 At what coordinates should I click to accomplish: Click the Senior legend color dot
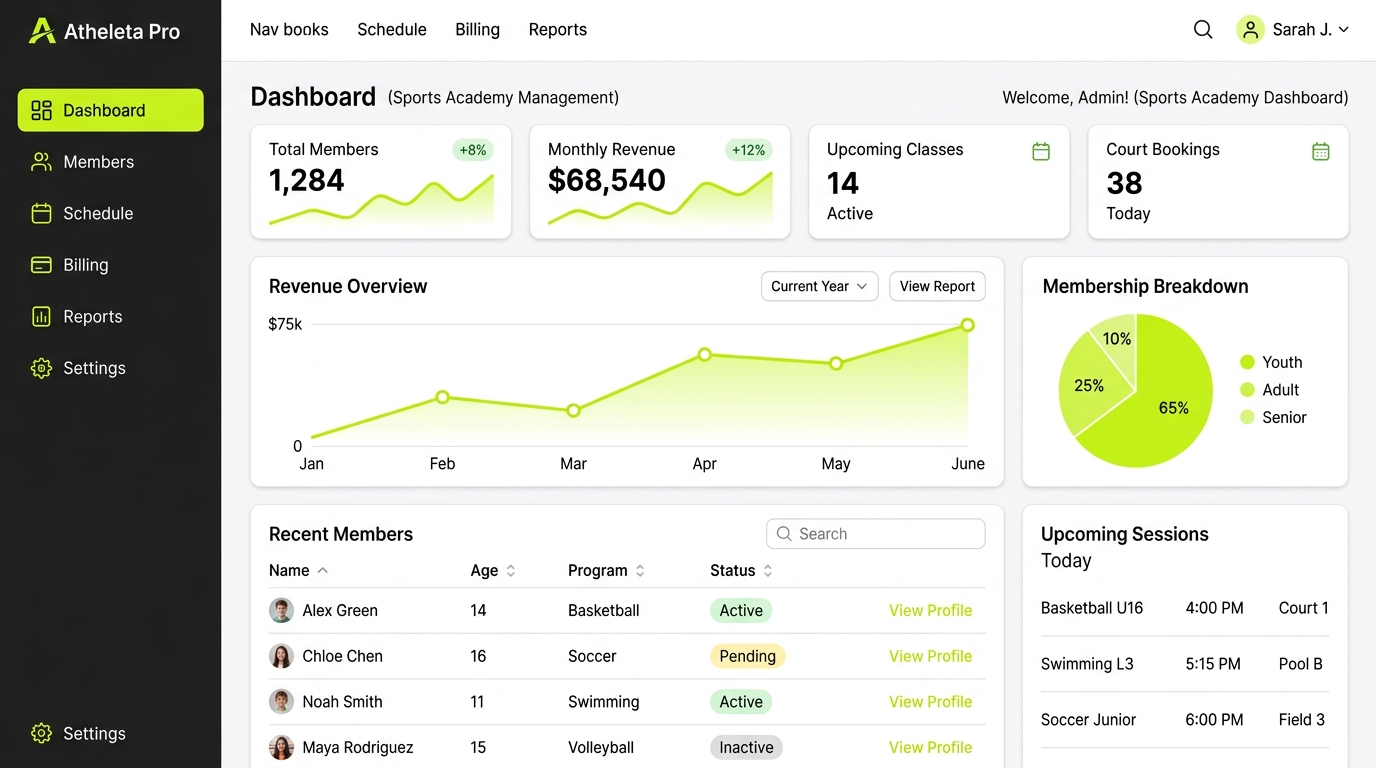[1247, 417]
